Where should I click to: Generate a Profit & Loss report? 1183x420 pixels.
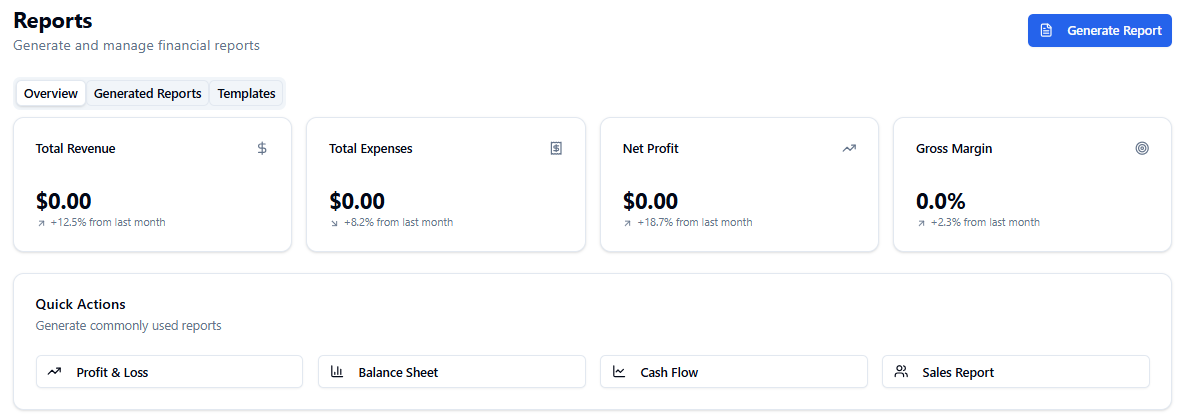pos(169,372)
